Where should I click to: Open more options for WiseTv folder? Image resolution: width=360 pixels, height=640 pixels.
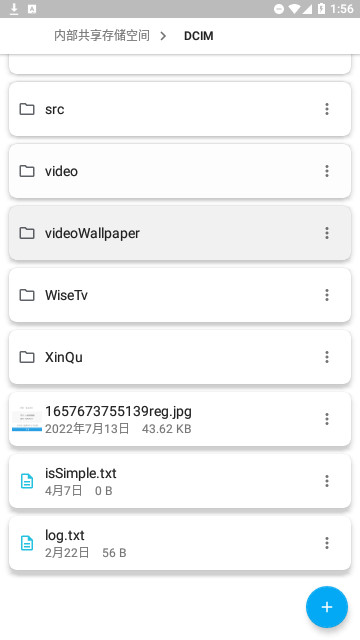327,295
